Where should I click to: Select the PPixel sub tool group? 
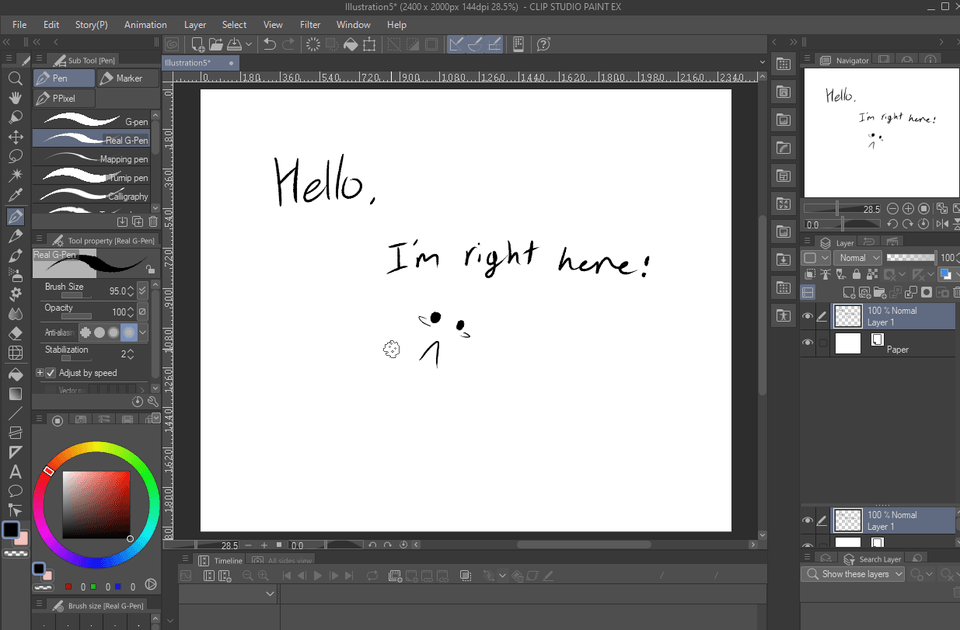pos(64,98)
